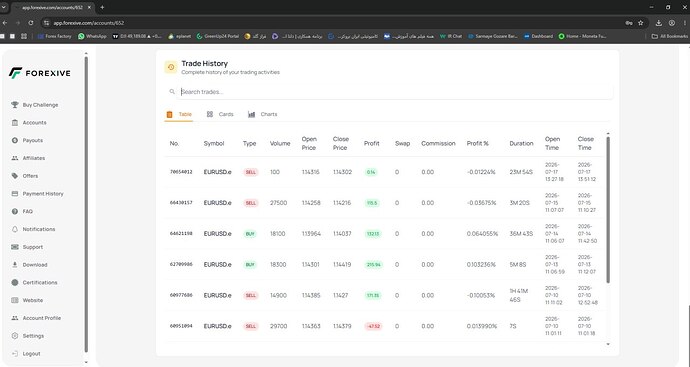
Task: Select the Offers tag icon
Action: (x=15, y=176)
